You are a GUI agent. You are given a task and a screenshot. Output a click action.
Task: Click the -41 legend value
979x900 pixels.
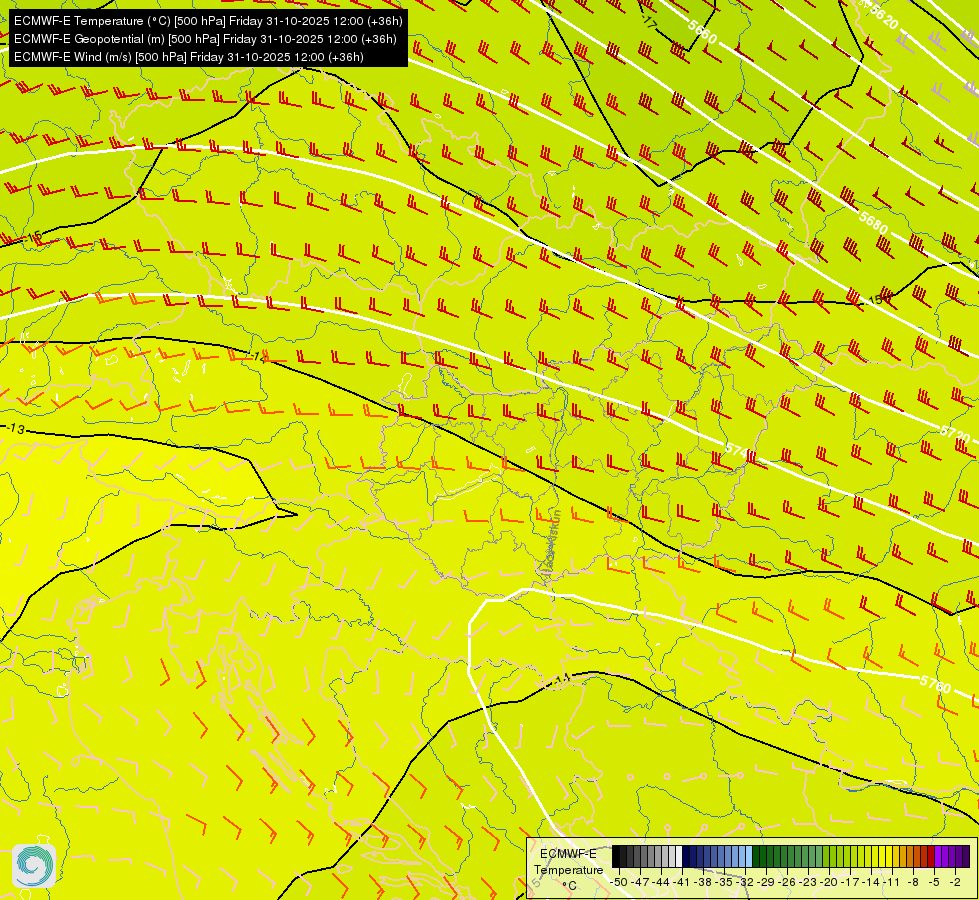tap(682, 882)
